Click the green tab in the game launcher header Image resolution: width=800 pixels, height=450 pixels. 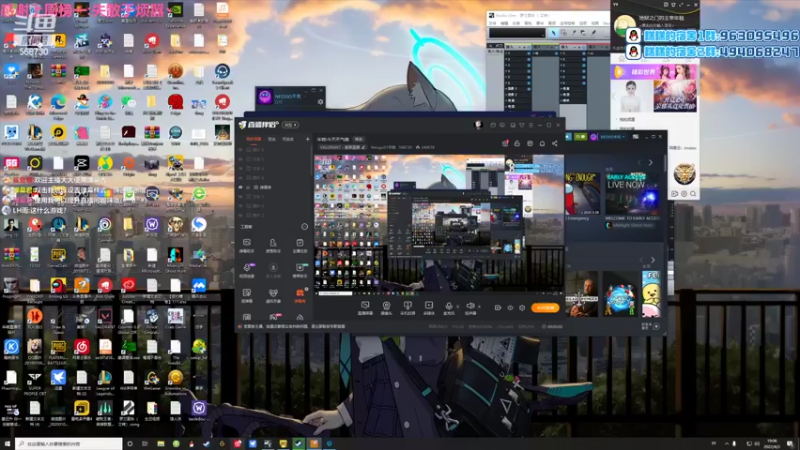point(580,137)
